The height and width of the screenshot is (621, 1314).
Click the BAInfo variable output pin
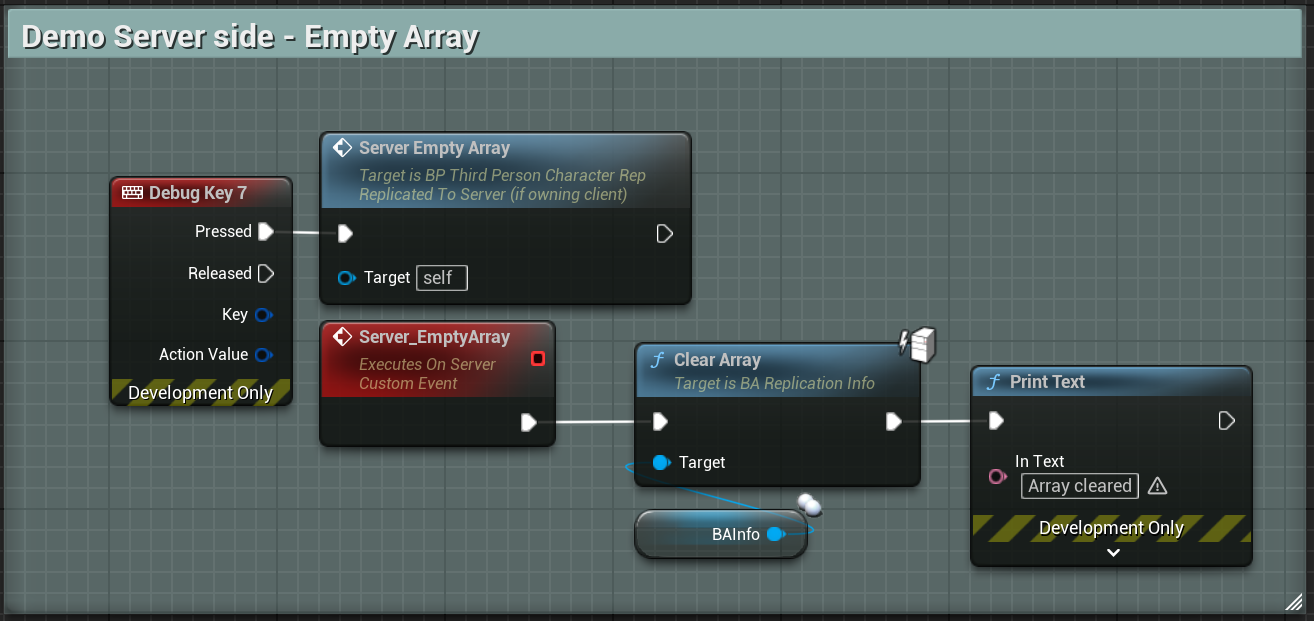(x=775, y=535)
